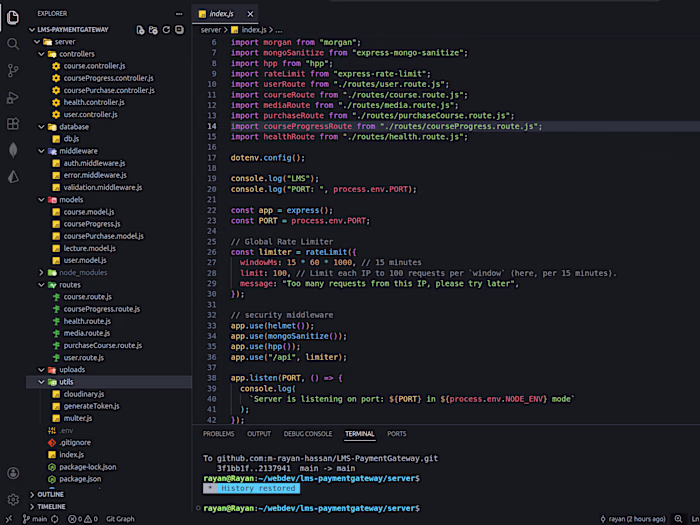700x525 pixels.
Task: Open the Extensions view
Action: point(12,124)
